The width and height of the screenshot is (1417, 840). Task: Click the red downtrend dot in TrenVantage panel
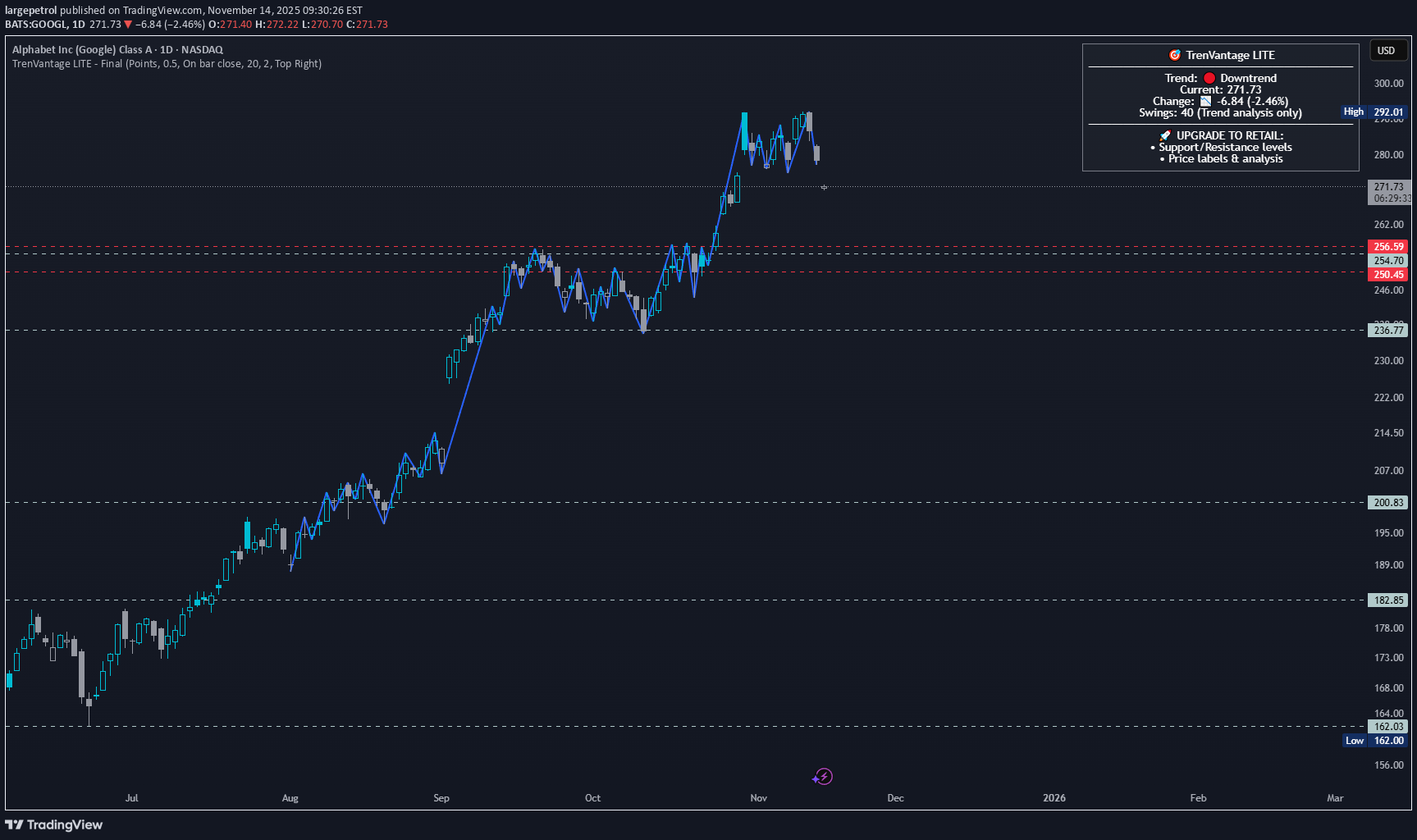pos(1208,77)
